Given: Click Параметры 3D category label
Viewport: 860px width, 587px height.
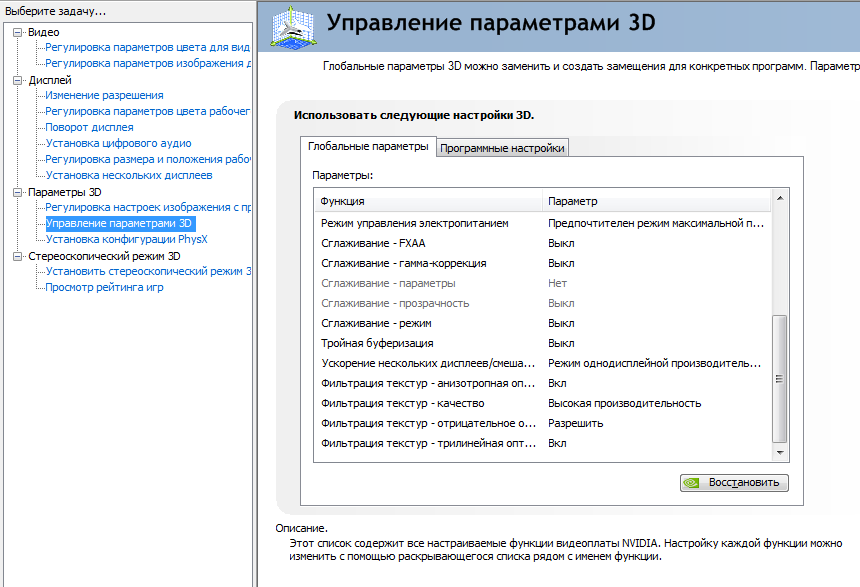Looking at the screenshot, I should 65,192.
